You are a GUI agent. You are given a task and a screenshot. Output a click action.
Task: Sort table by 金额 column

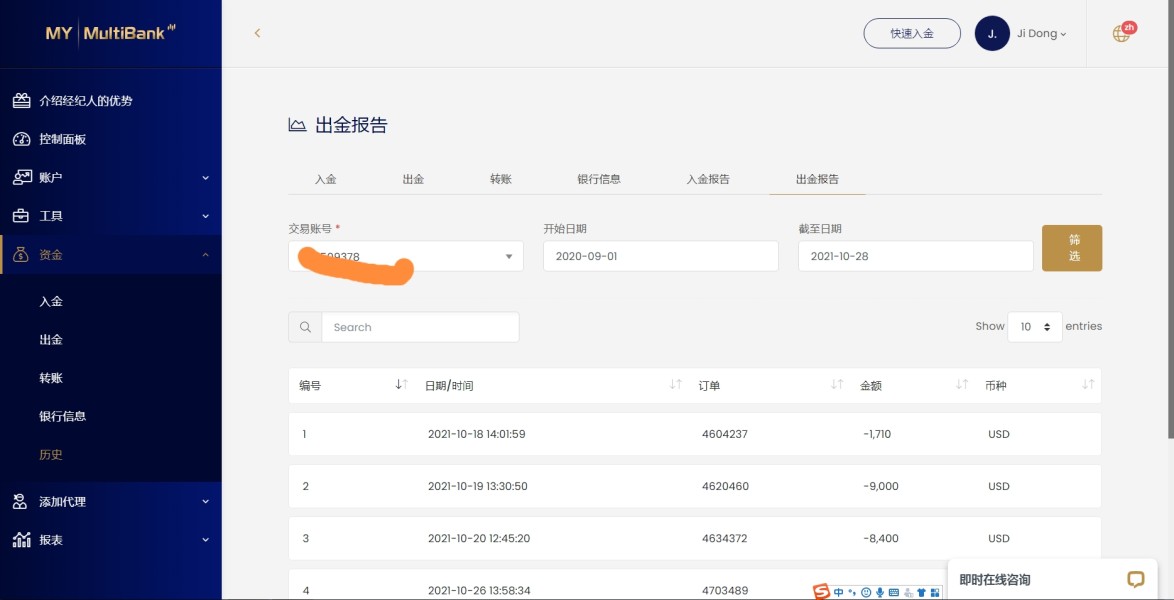tap(961, 385)
